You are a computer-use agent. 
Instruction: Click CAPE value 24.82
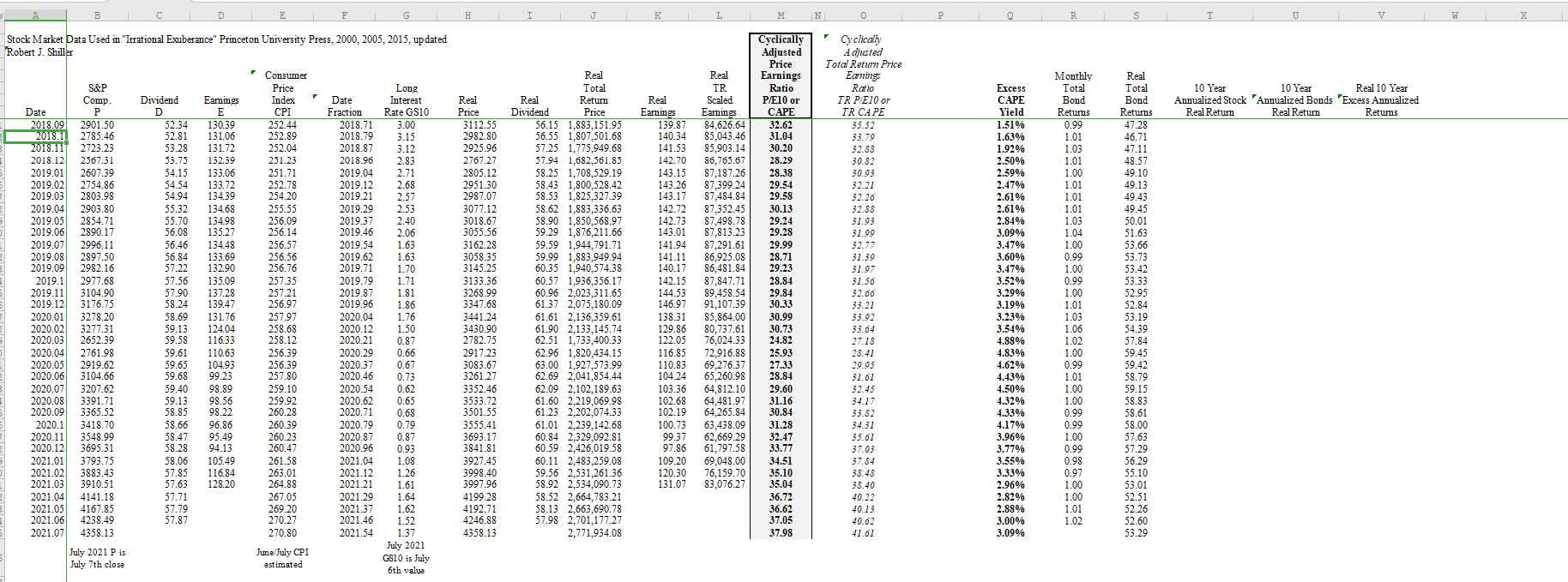coord(781,340)
